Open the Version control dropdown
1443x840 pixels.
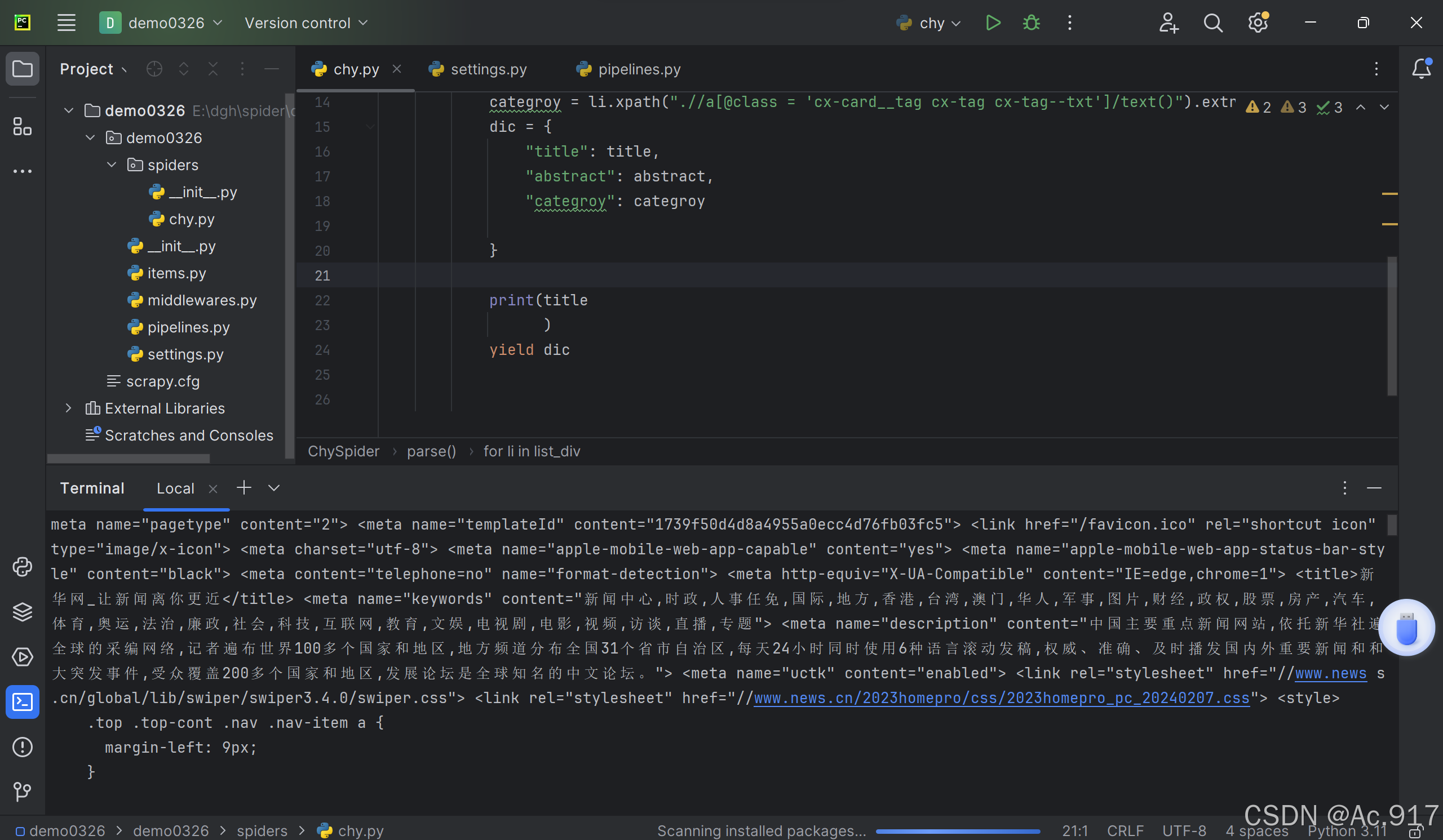pyautogui.click(x=306, y=23)
